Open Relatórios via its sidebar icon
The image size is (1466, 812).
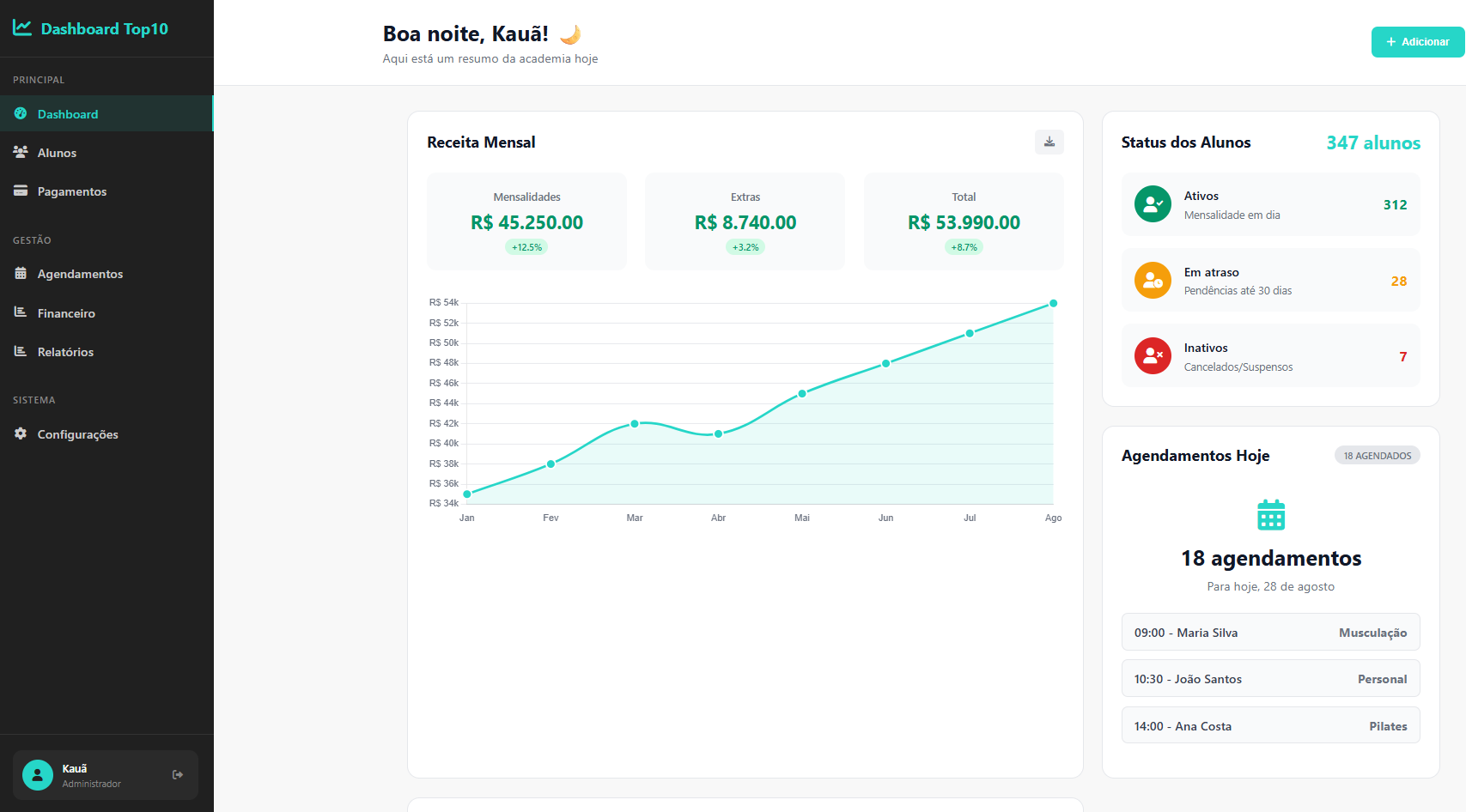21,351
